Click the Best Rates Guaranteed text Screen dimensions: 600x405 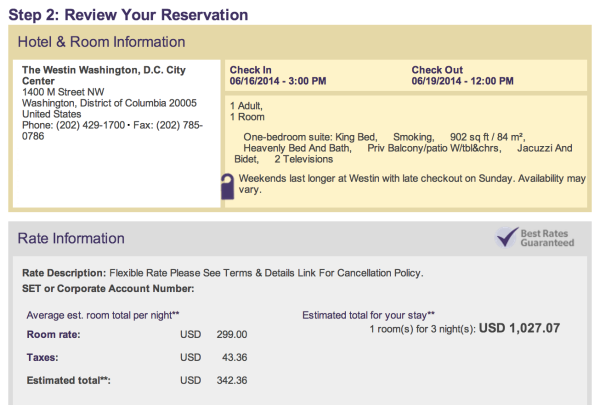[547, 238]
